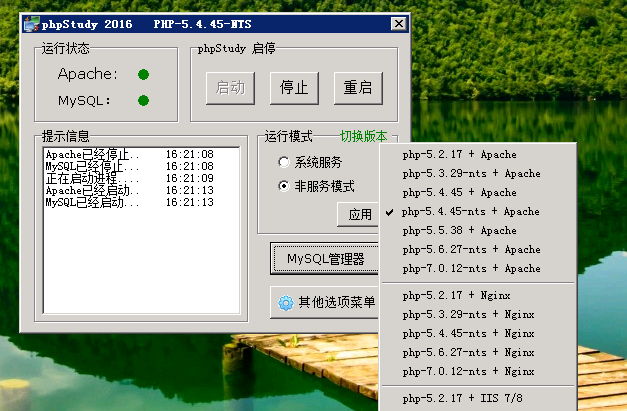The width and height of the screenshot is (627, 411).
Task: Click the 运行状态 group label
Action: click(x=66, y=48)
